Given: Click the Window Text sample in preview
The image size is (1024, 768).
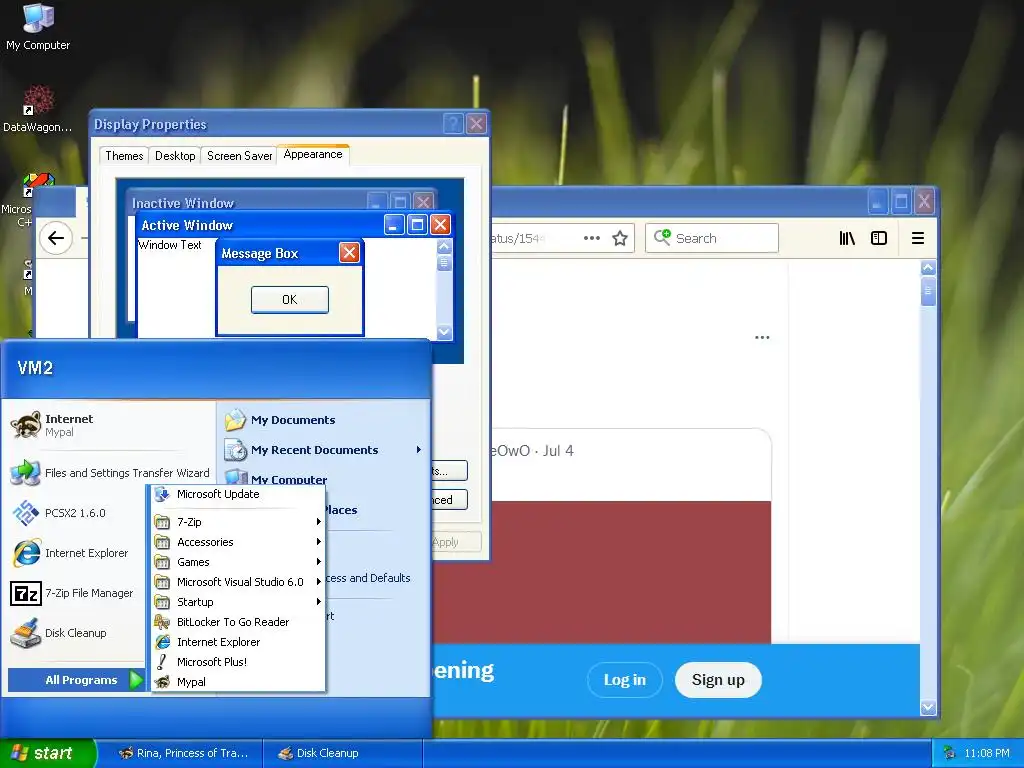Looking at the screenshot, I should [170, 245].
